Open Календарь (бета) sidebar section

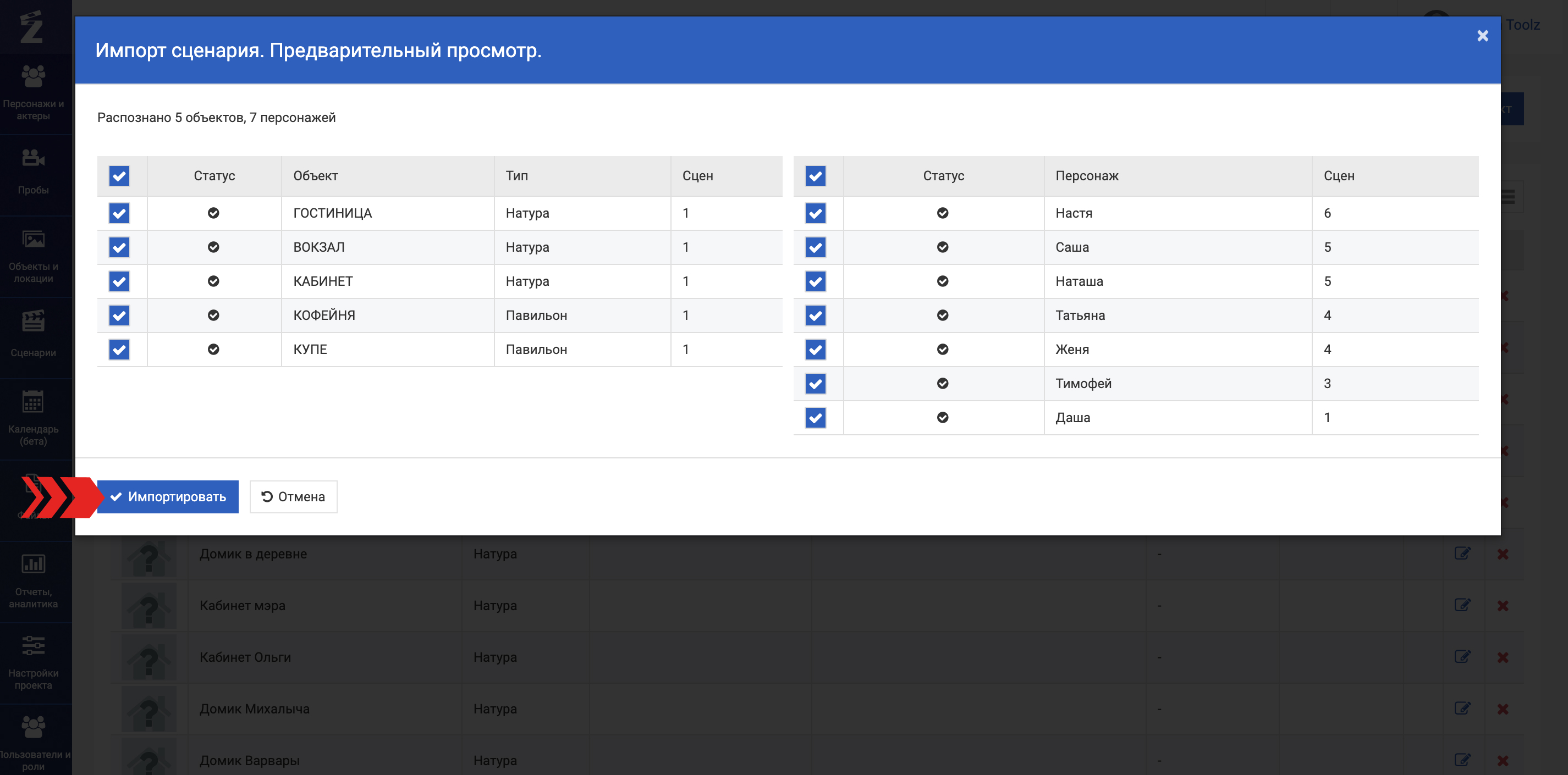click(34, 418)
